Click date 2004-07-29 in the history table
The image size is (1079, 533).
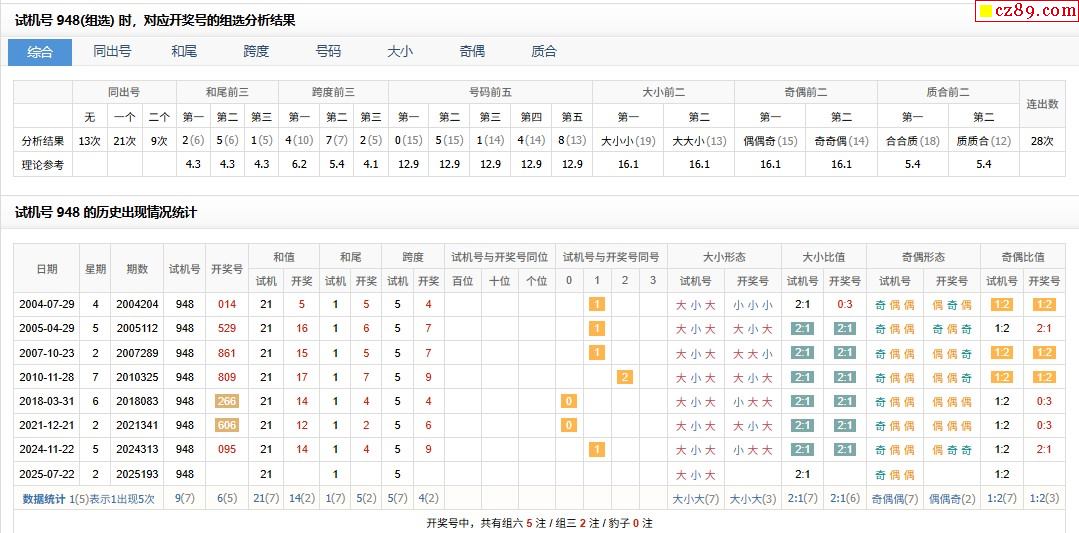click(46, 304)
